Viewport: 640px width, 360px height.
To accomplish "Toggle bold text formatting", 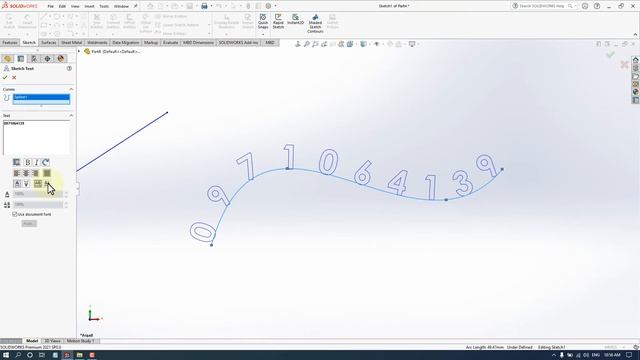I will pos(27,162).
